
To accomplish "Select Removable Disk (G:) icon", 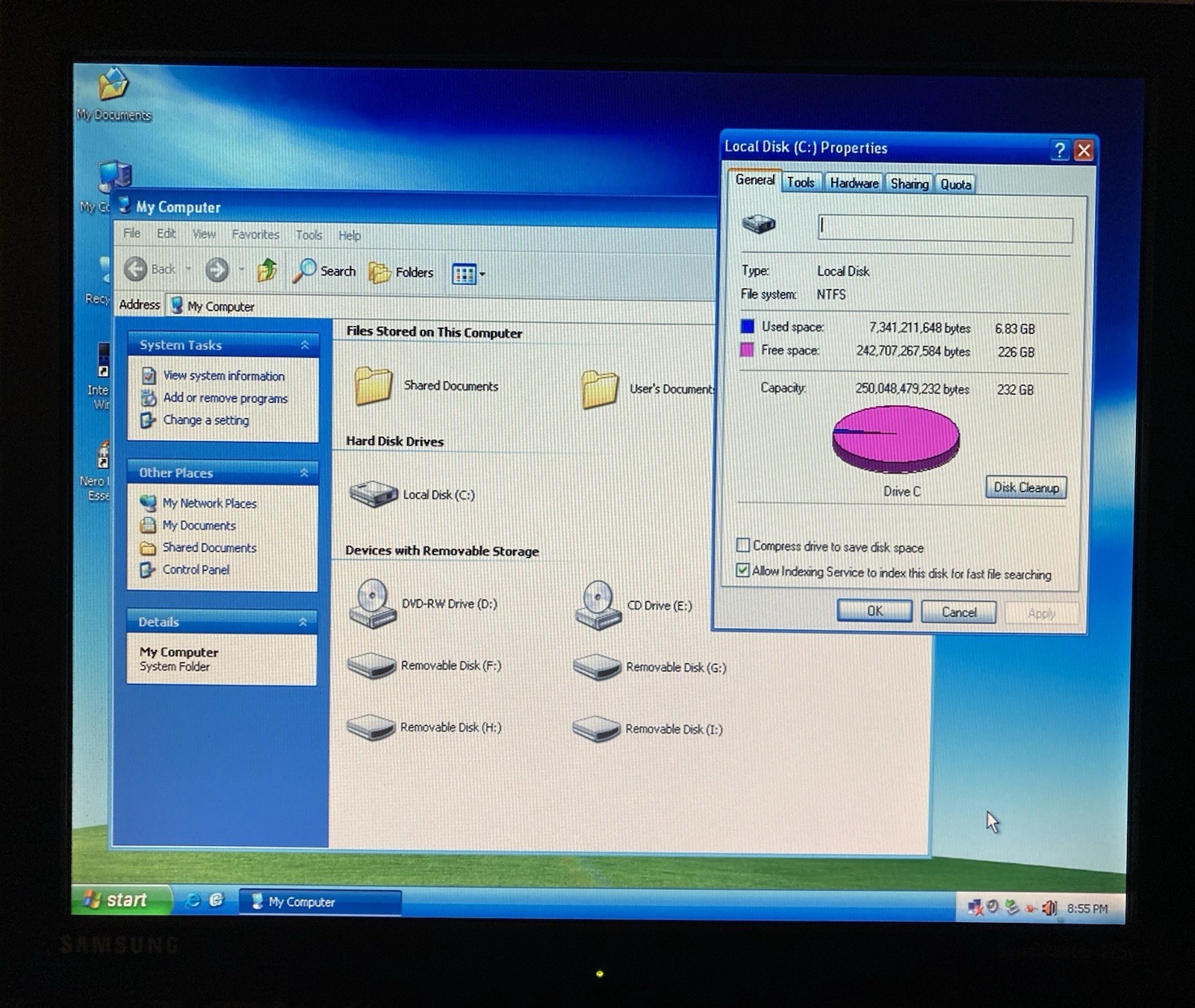I will pyautogui.click(x=597, y=667).
